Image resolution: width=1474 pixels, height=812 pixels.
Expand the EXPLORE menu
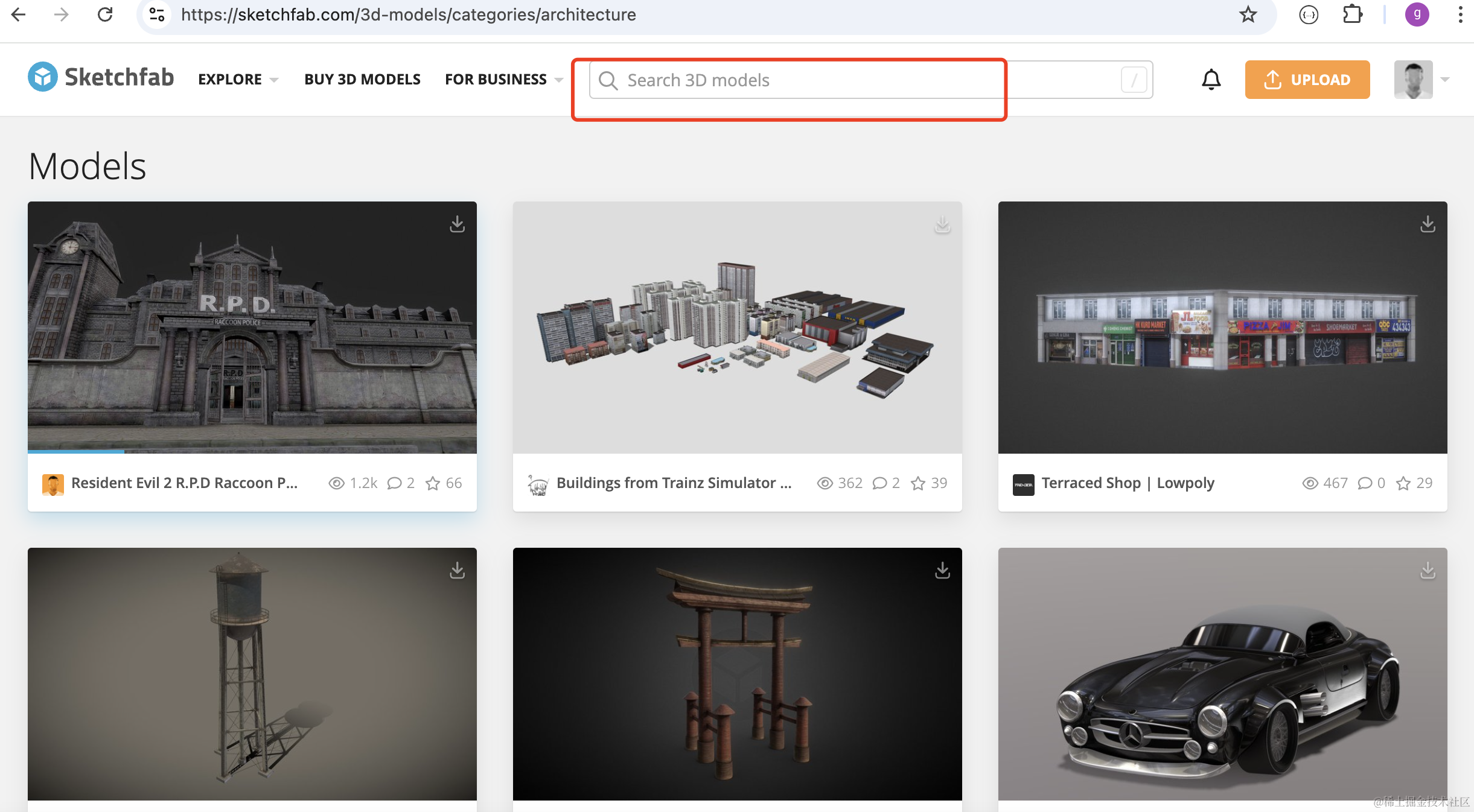point(238,80)
